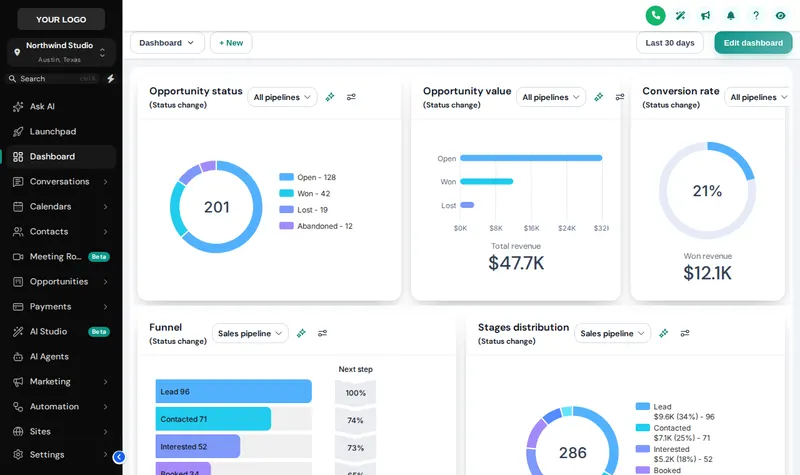
Task: Open Automation in the sidebar
Action: [61, 407]
